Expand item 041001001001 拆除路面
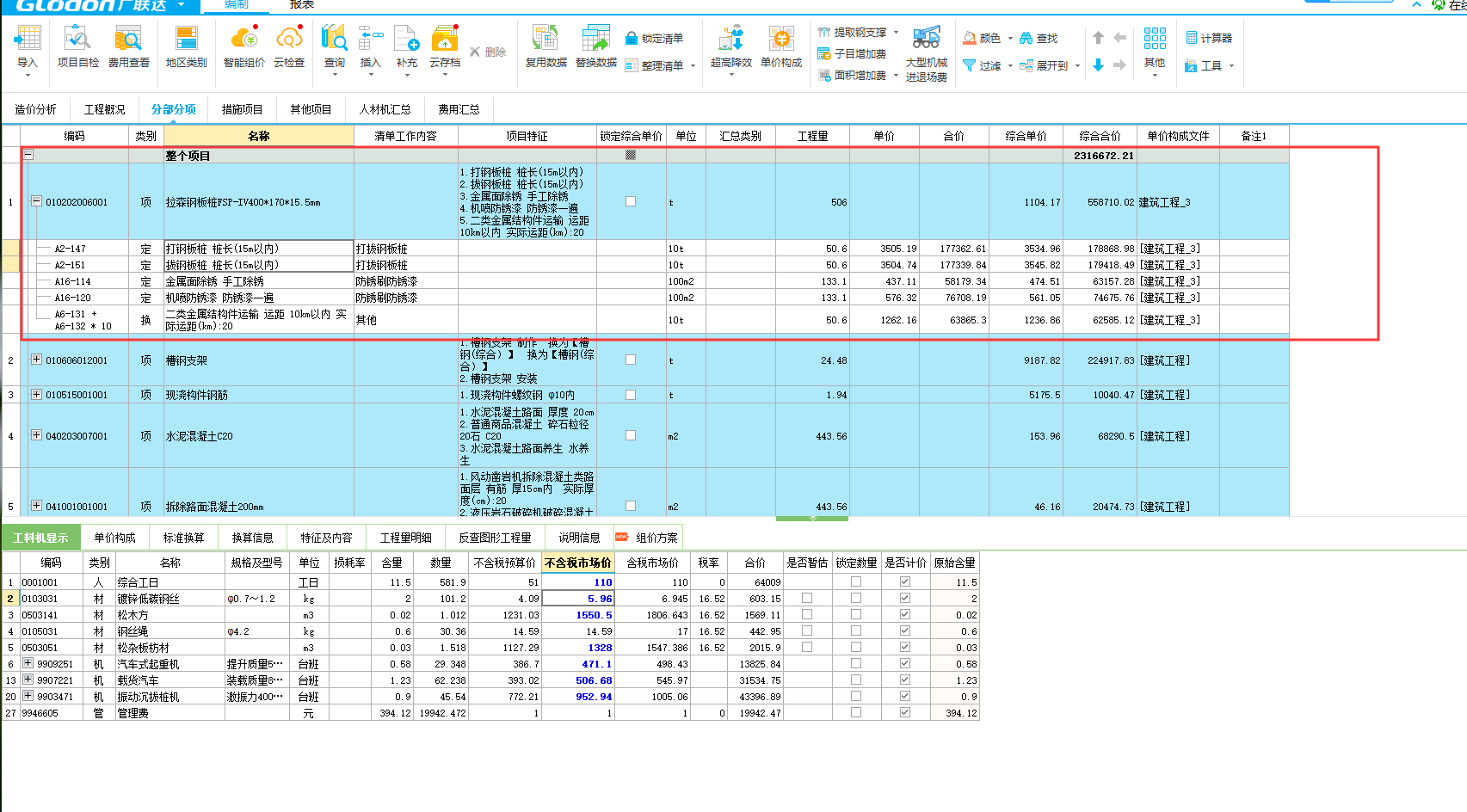This screenshot has width=1467, height=812. 36,506
